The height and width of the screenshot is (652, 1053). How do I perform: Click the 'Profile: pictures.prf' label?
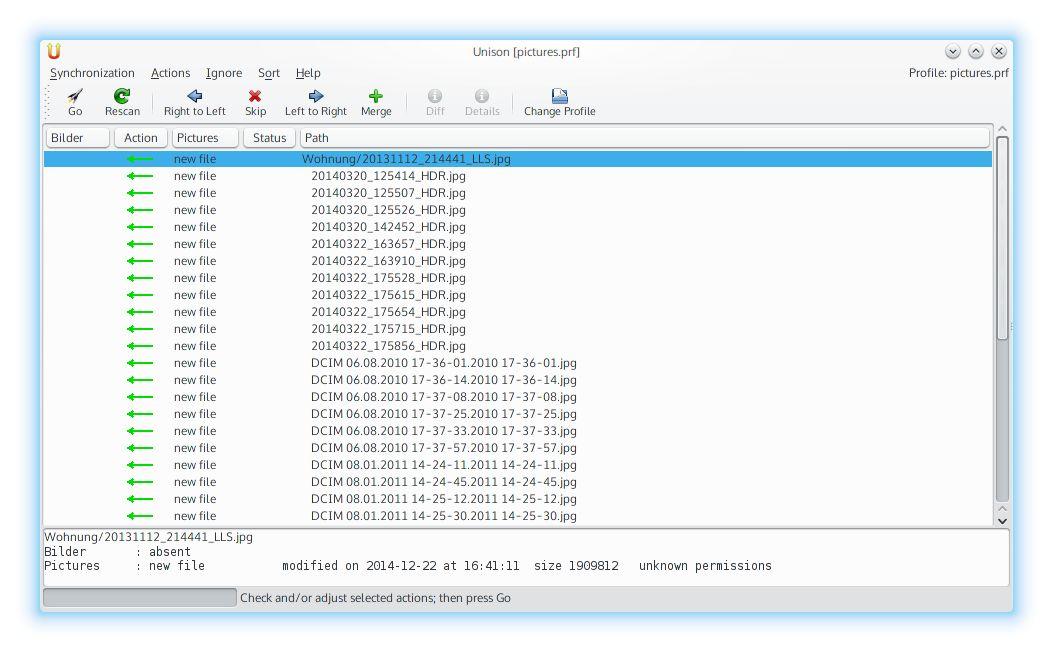(958, 73)
